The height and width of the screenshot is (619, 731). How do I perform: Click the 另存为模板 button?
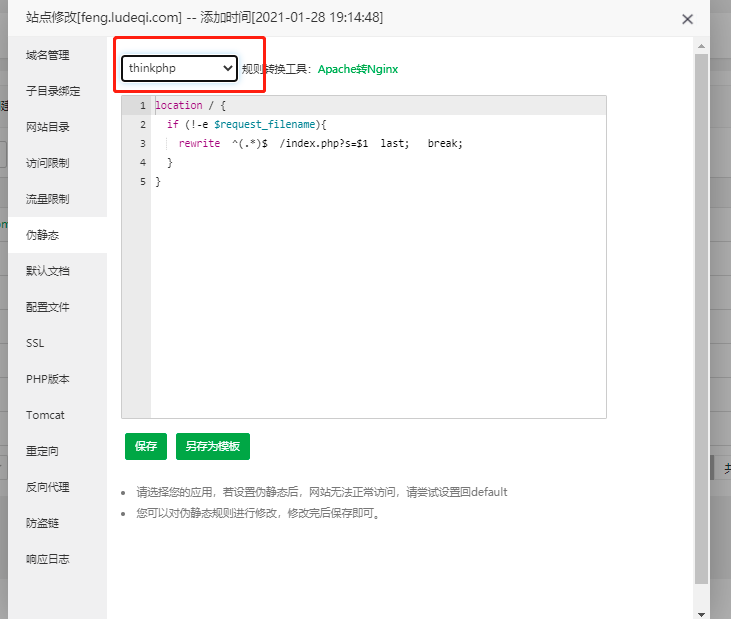tap(212, 446)
